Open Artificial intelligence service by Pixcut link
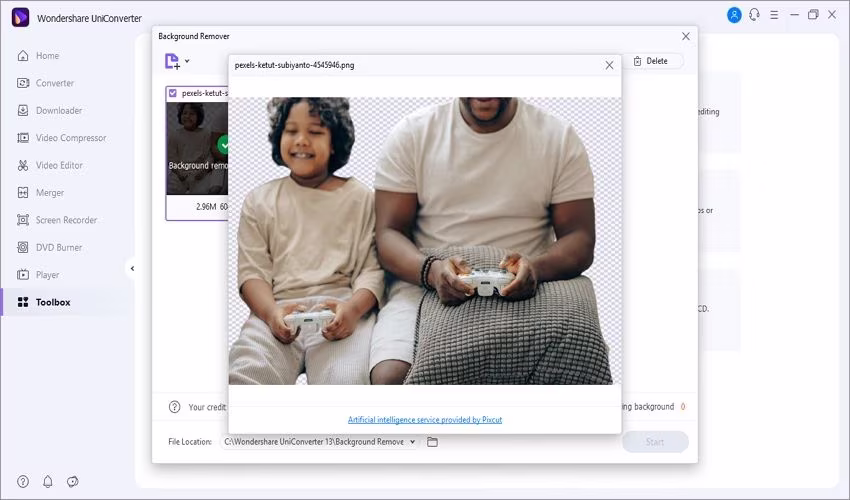850x500 pixels. click(425, 420)
